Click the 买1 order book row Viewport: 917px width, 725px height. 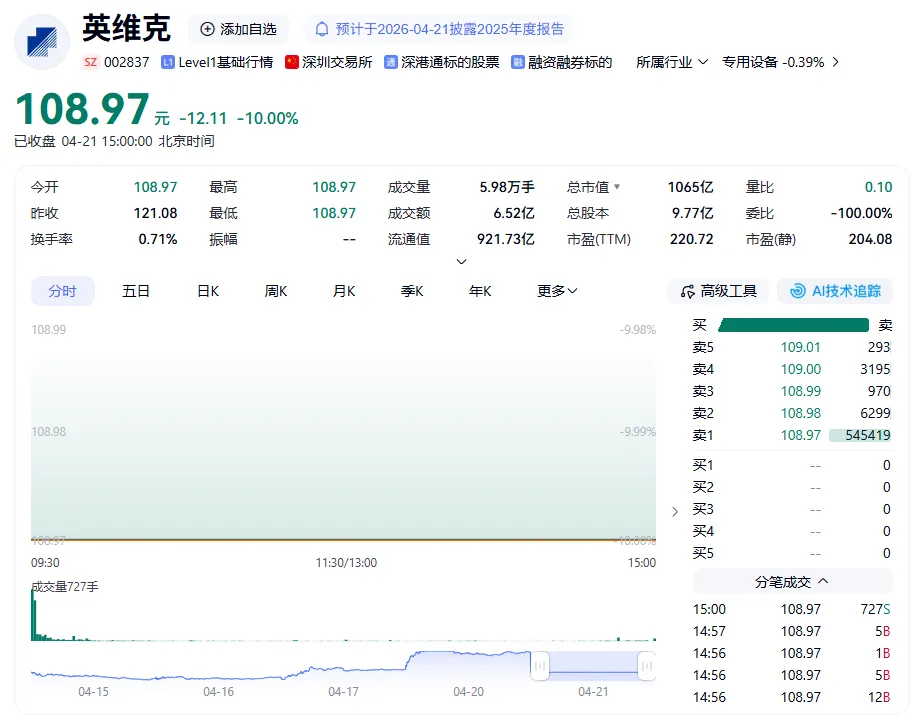pyautogui.click(x=791, y=465)
